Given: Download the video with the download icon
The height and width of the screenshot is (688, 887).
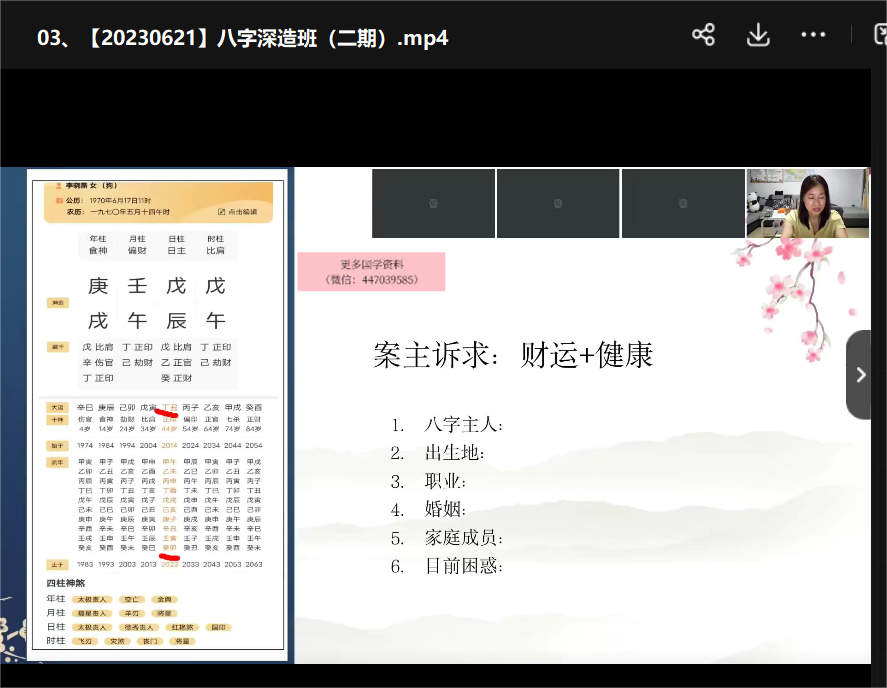Looking at the screenshot, I should [x=758, y=35].
